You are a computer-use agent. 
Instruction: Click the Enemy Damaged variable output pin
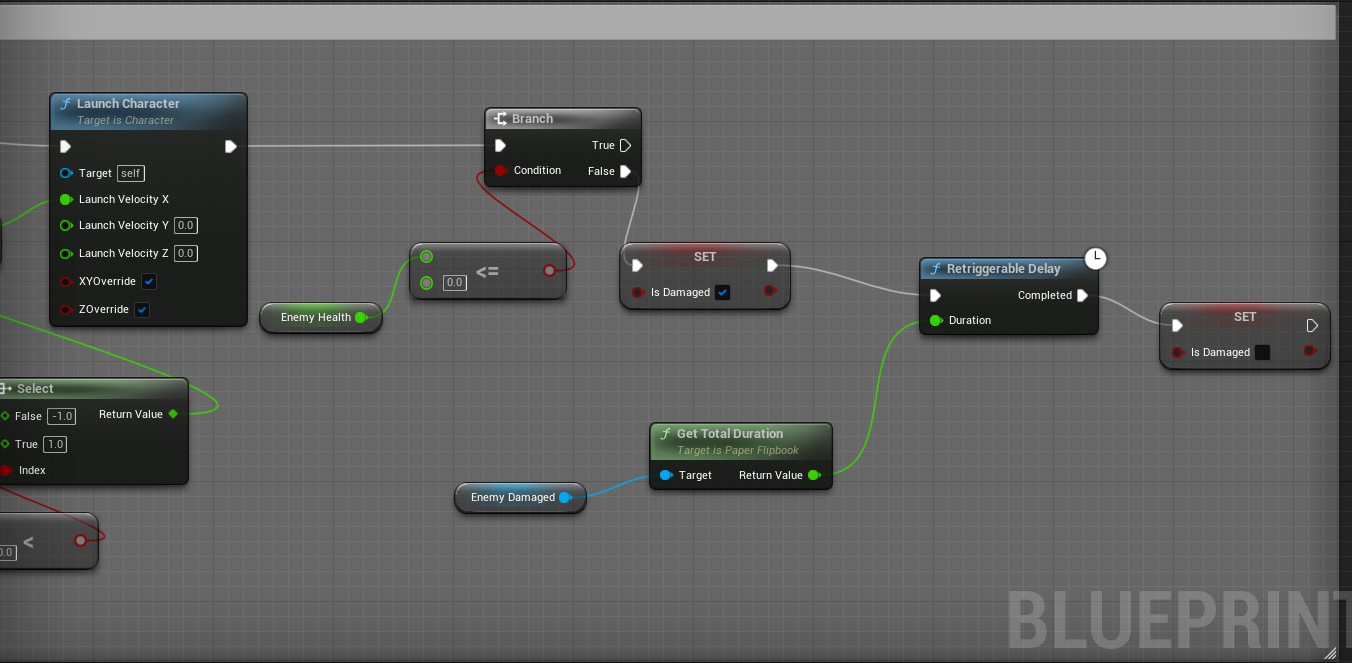(565, 498)
